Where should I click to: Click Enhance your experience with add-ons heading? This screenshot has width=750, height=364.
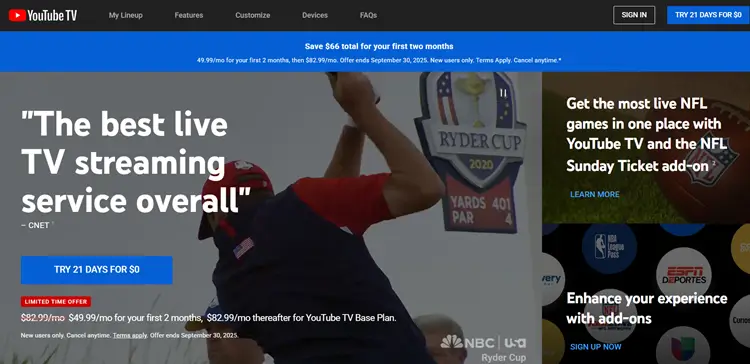647,308
